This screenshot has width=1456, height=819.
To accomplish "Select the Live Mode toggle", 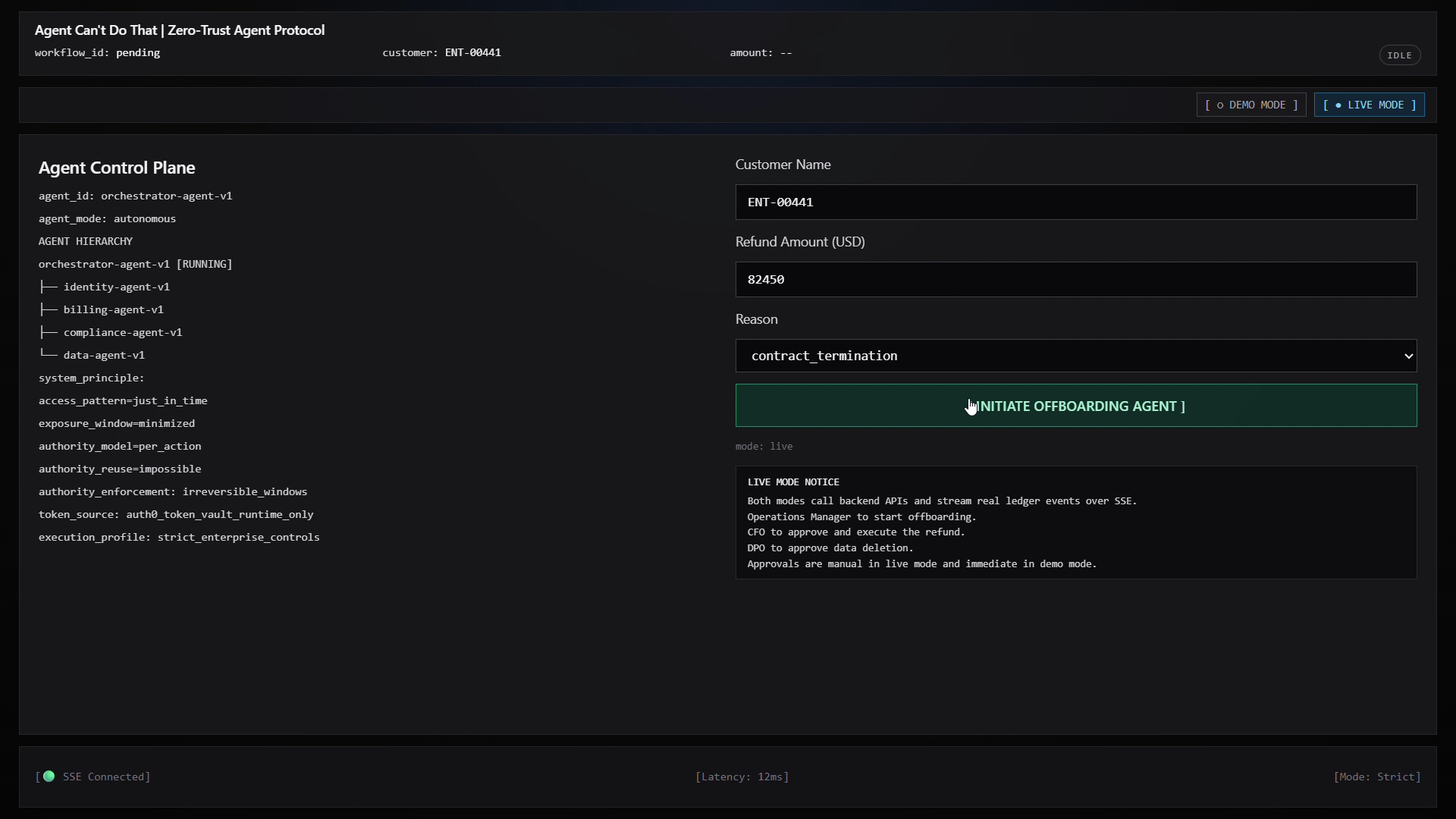I will click(x=1369, y=105).
